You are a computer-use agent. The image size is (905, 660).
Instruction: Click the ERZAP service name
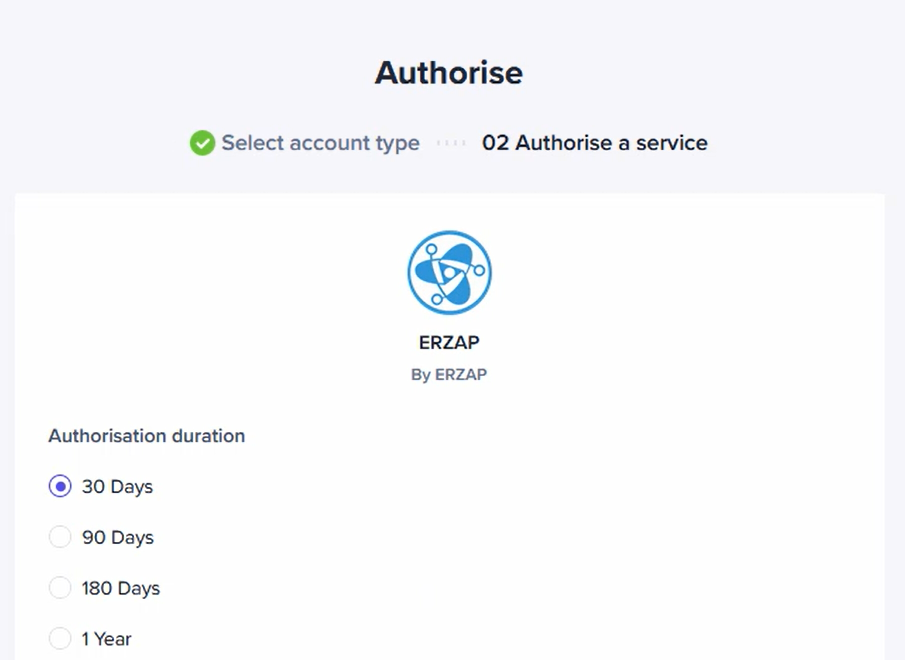pos(449,343)
